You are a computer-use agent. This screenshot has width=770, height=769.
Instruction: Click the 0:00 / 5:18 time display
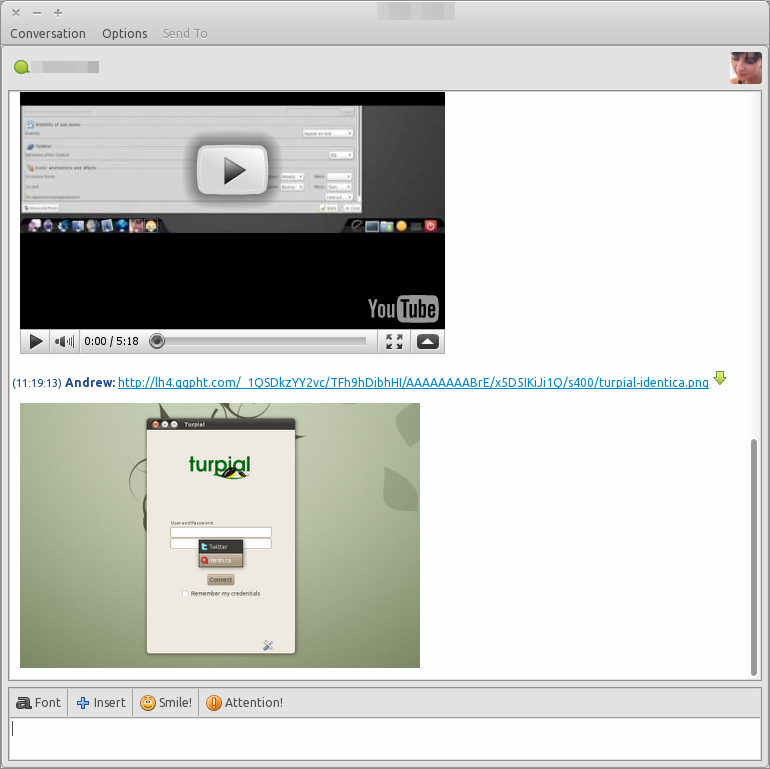pyautogui.click(x=111, y=341)
